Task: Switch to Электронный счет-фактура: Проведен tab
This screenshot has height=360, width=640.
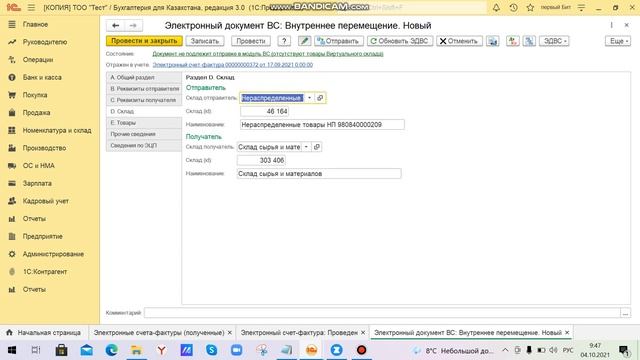Action: click(299, 333)
